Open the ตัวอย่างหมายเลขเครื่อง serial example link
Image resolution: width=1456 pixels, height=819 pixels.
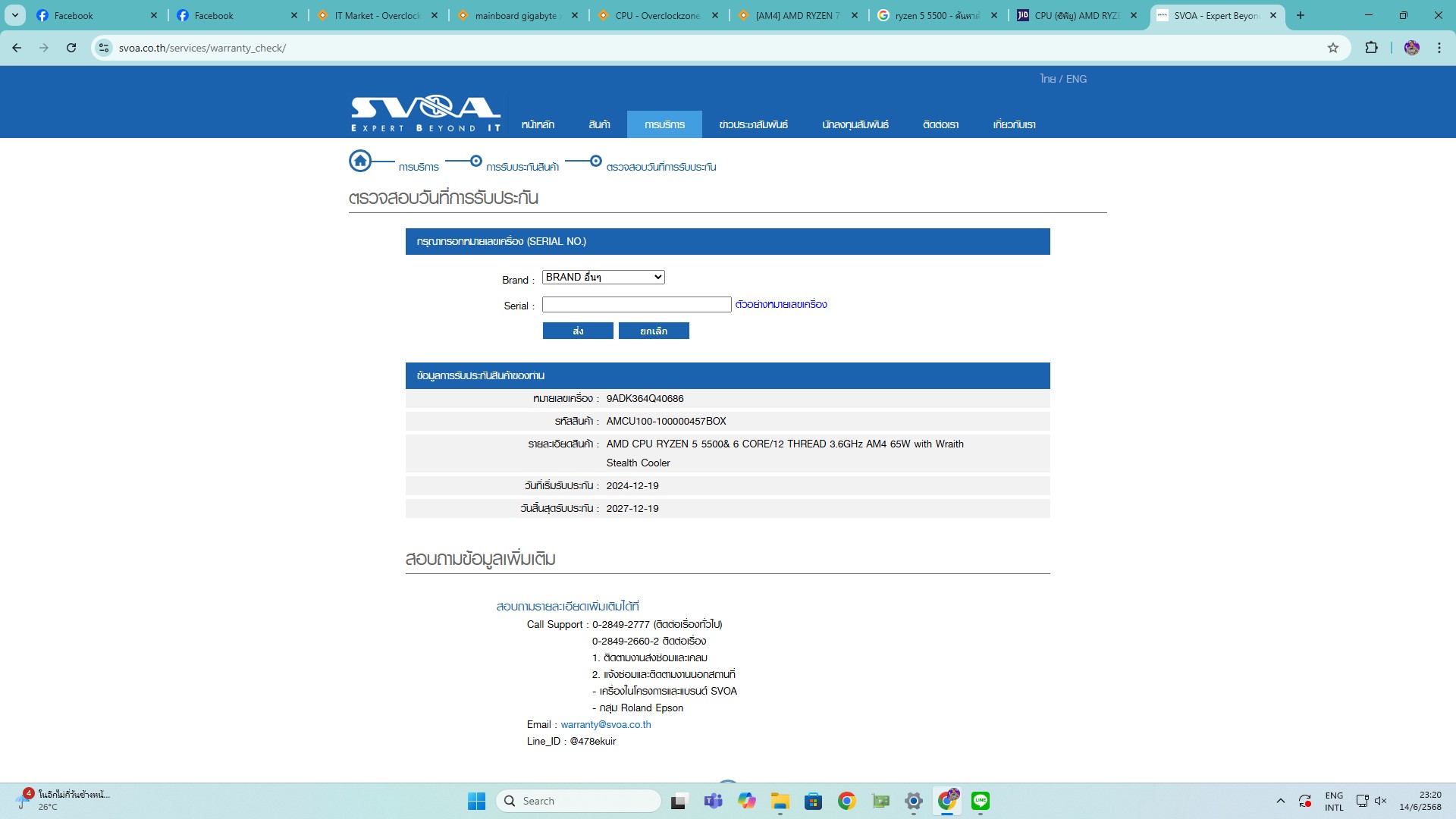pyautogui.click(x=781, y=304)
